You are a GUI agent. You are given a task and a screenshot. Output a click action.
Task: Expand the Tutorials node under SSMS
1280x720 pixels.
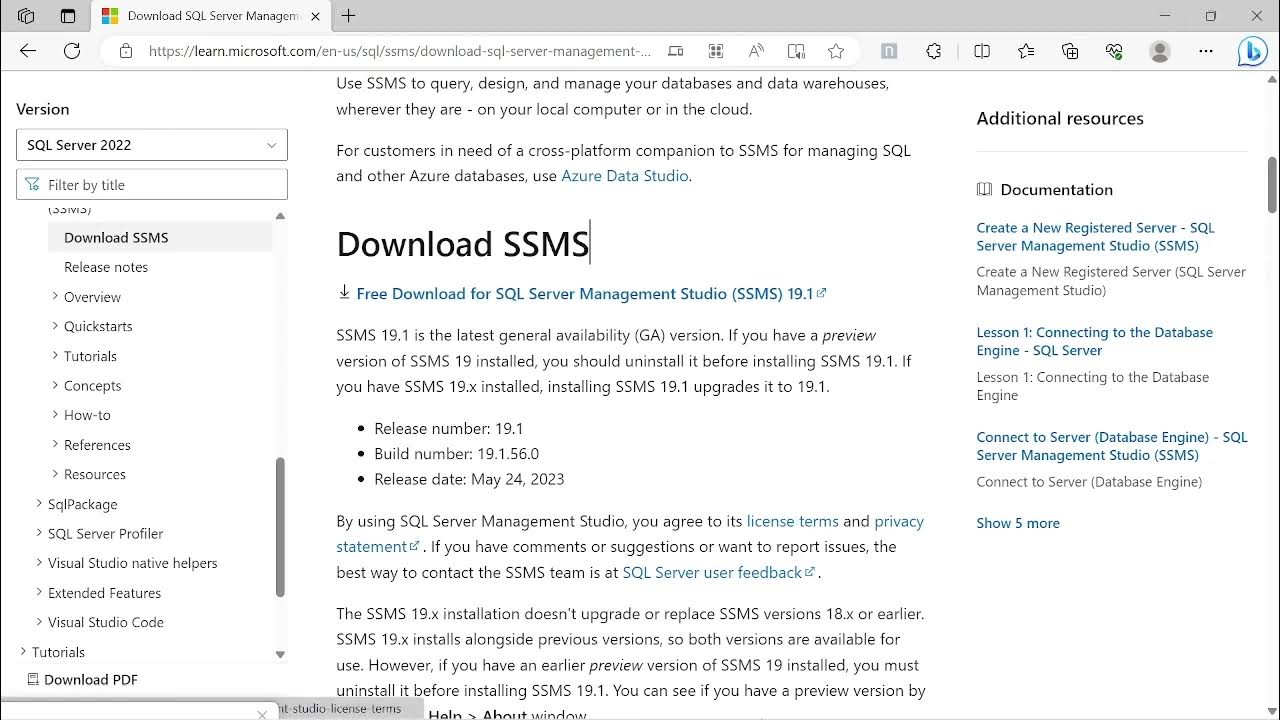[55, 356]
